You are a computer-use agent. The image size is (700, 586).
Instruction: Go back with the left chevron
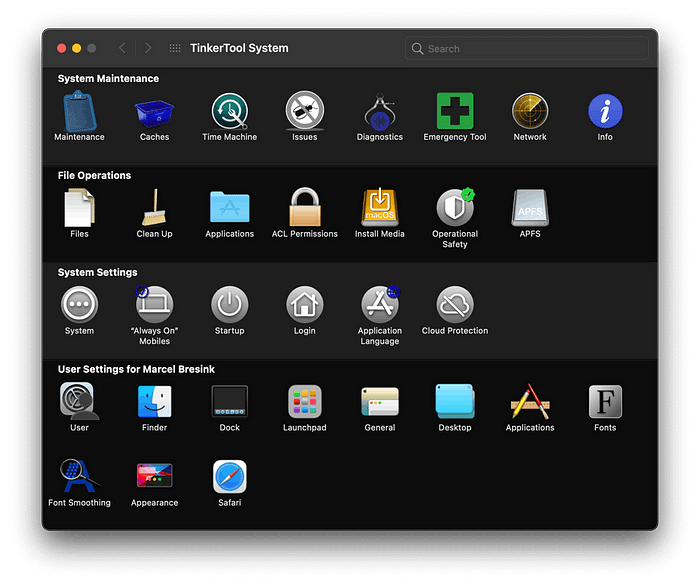point(122,48)
